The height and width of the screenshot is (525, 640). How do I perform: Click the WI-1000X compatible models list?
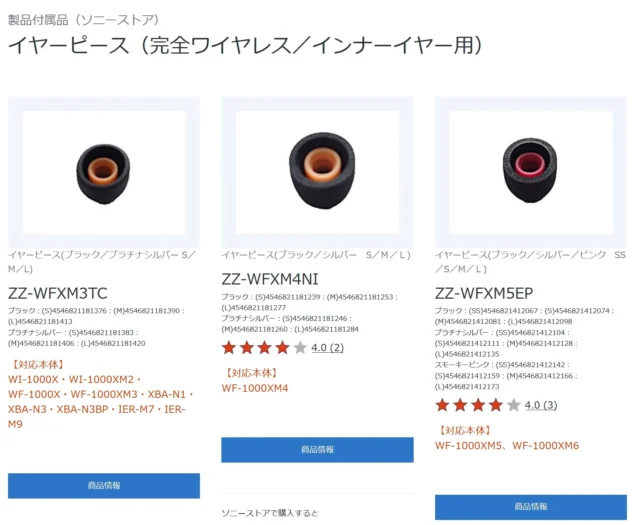[100, 402]
